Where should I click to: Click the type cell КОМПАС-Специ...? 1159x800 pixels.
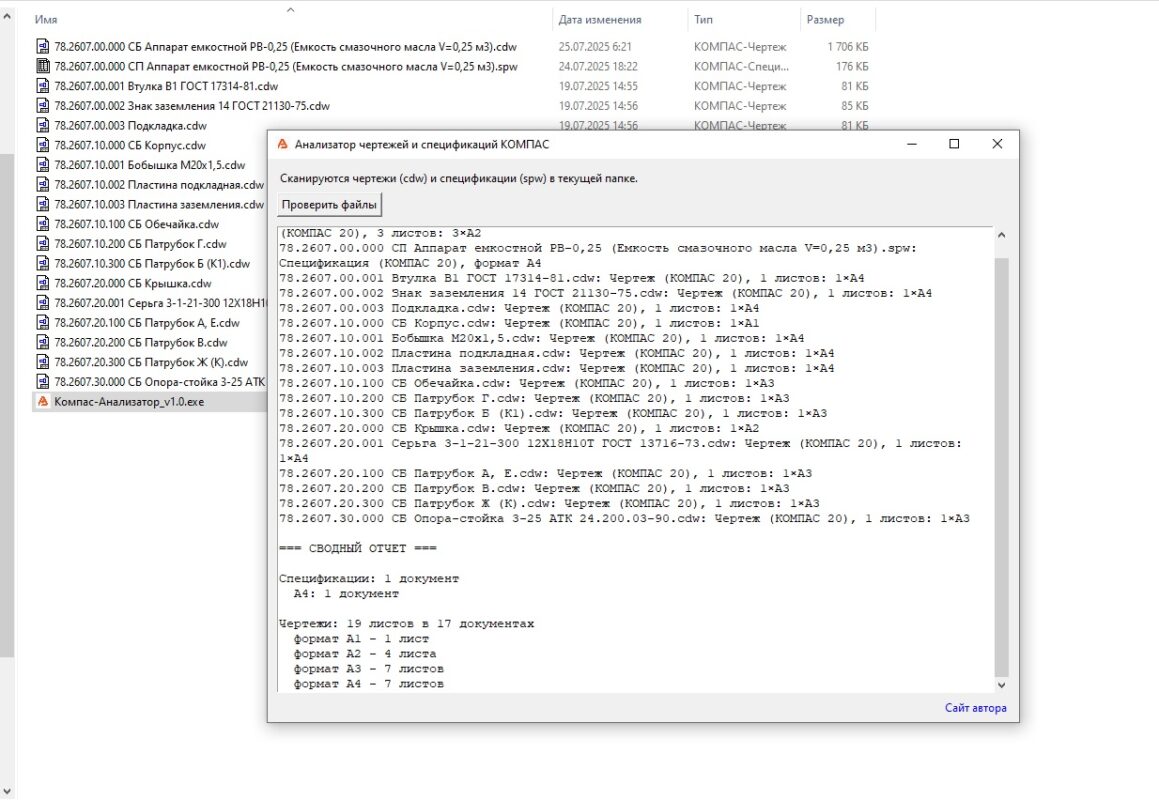[x=741, y=66]
